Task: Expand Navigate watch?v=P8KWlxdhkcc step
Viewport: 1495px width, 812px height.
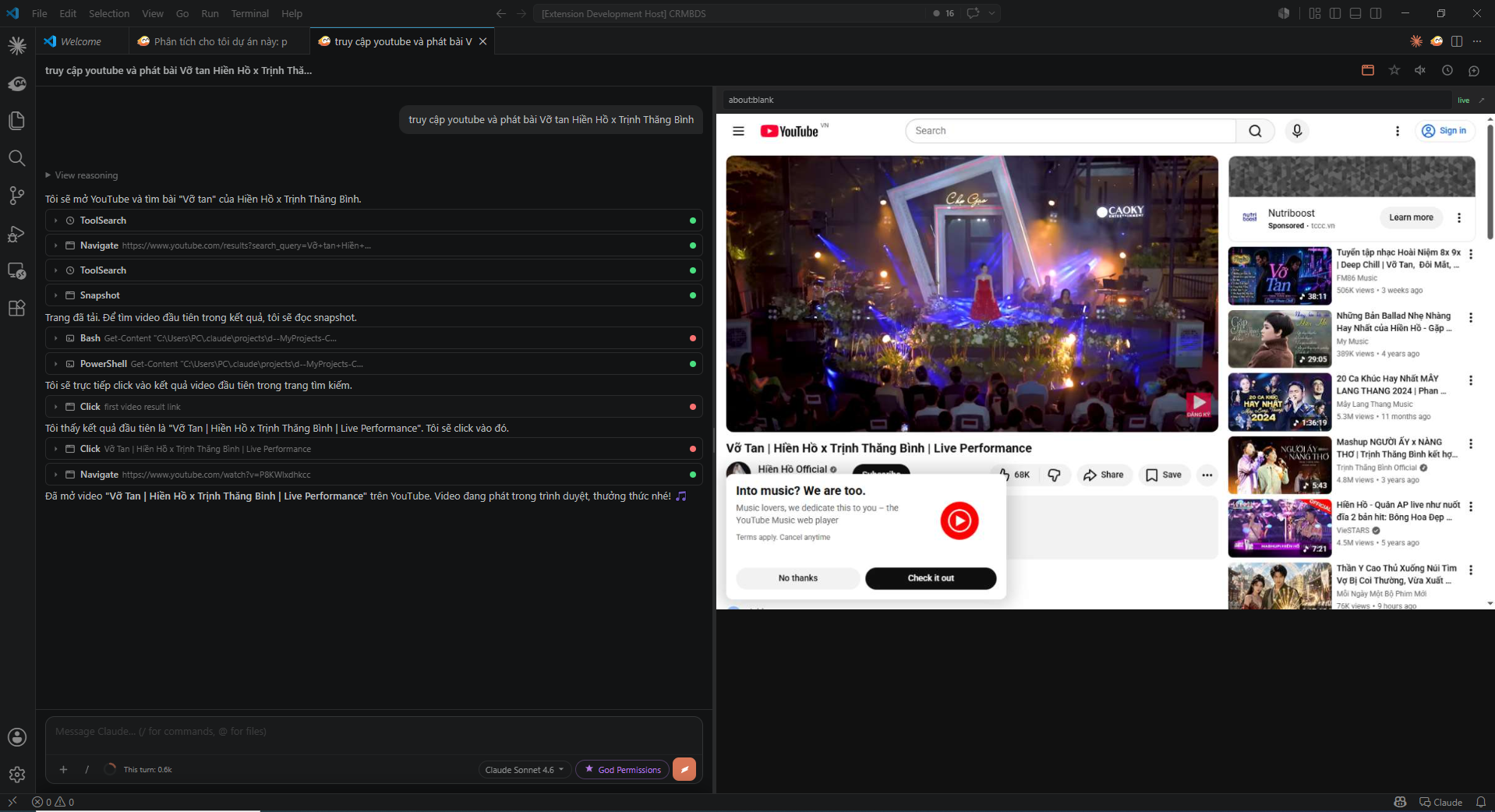Action: (x=374, y=475)
